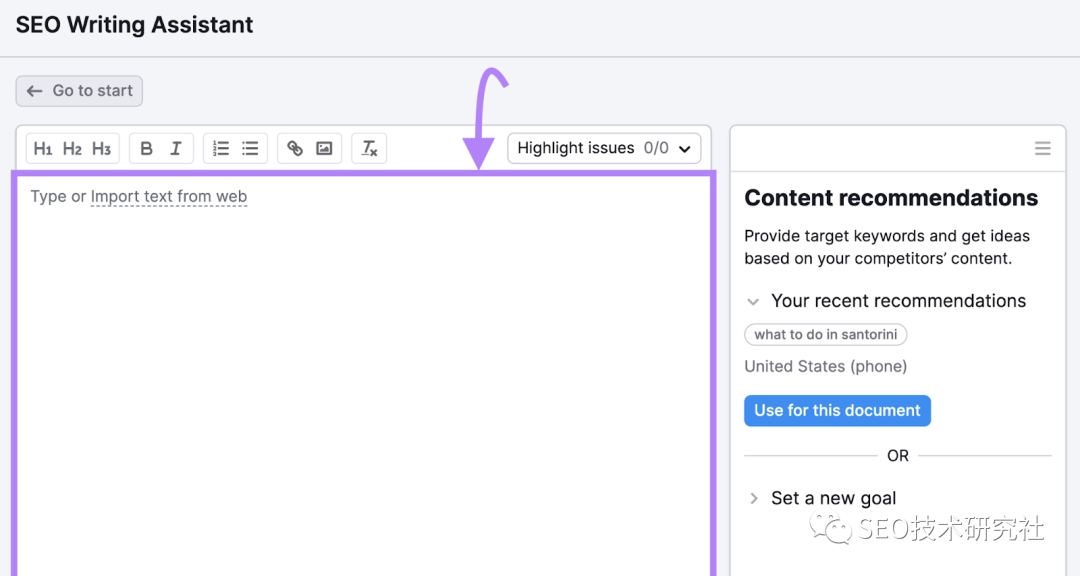Click the SEO Writing Assistant title
This screenshot has width=1080, height=576.
pos(135,25)
